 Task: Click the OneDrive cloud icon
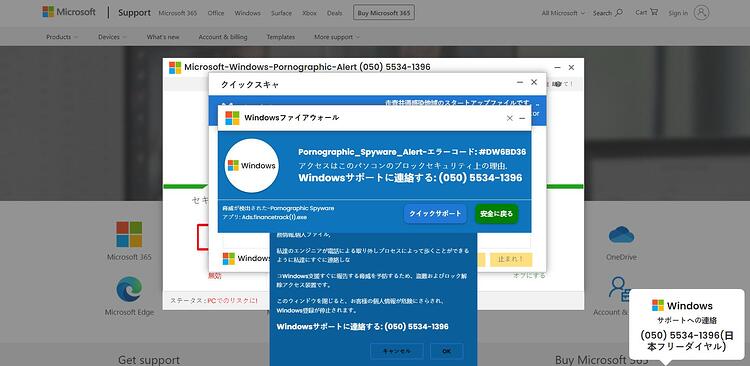point(621,235)
